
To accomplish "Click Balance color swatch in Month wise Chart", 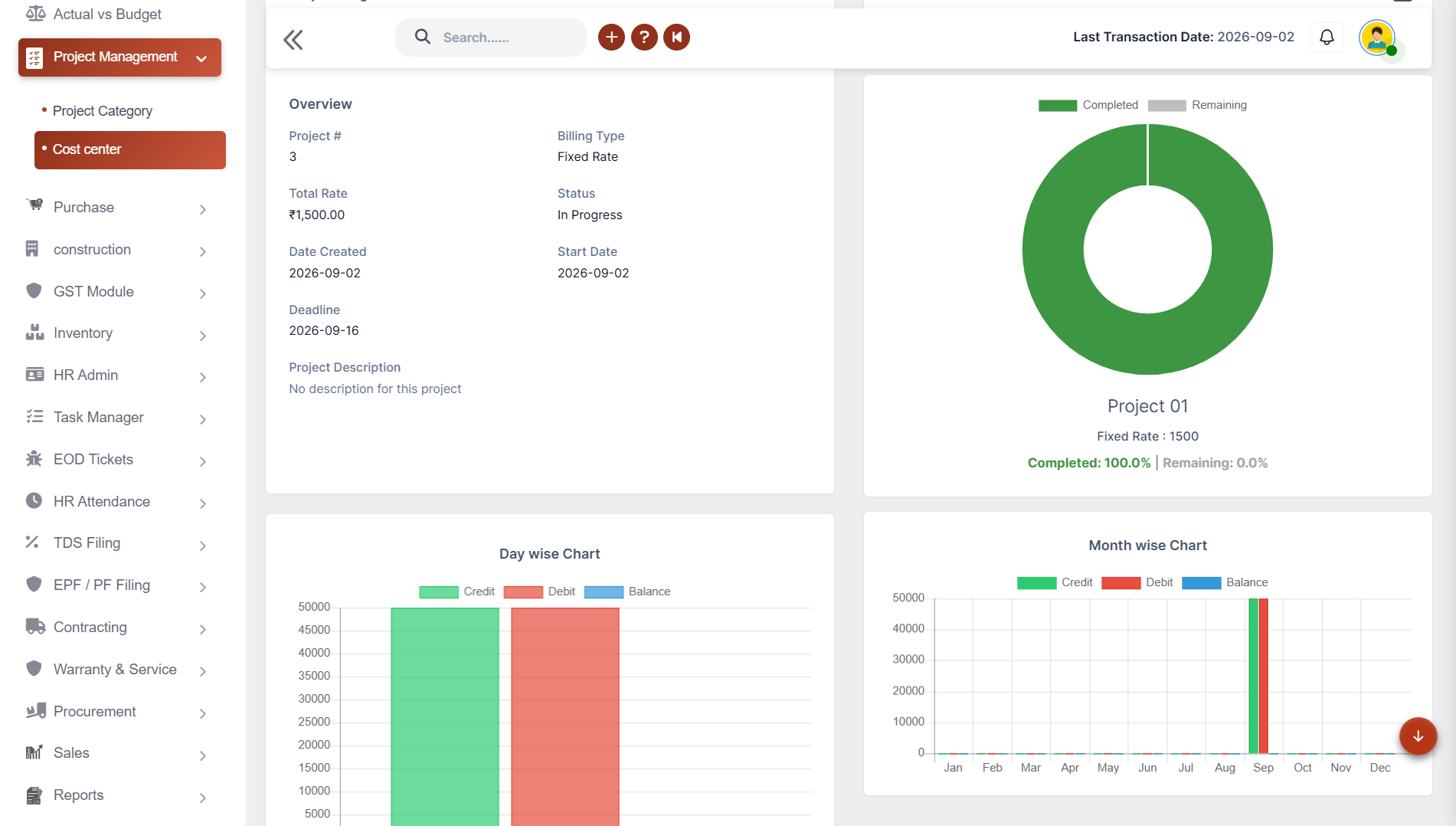I will click(1201, 582).
